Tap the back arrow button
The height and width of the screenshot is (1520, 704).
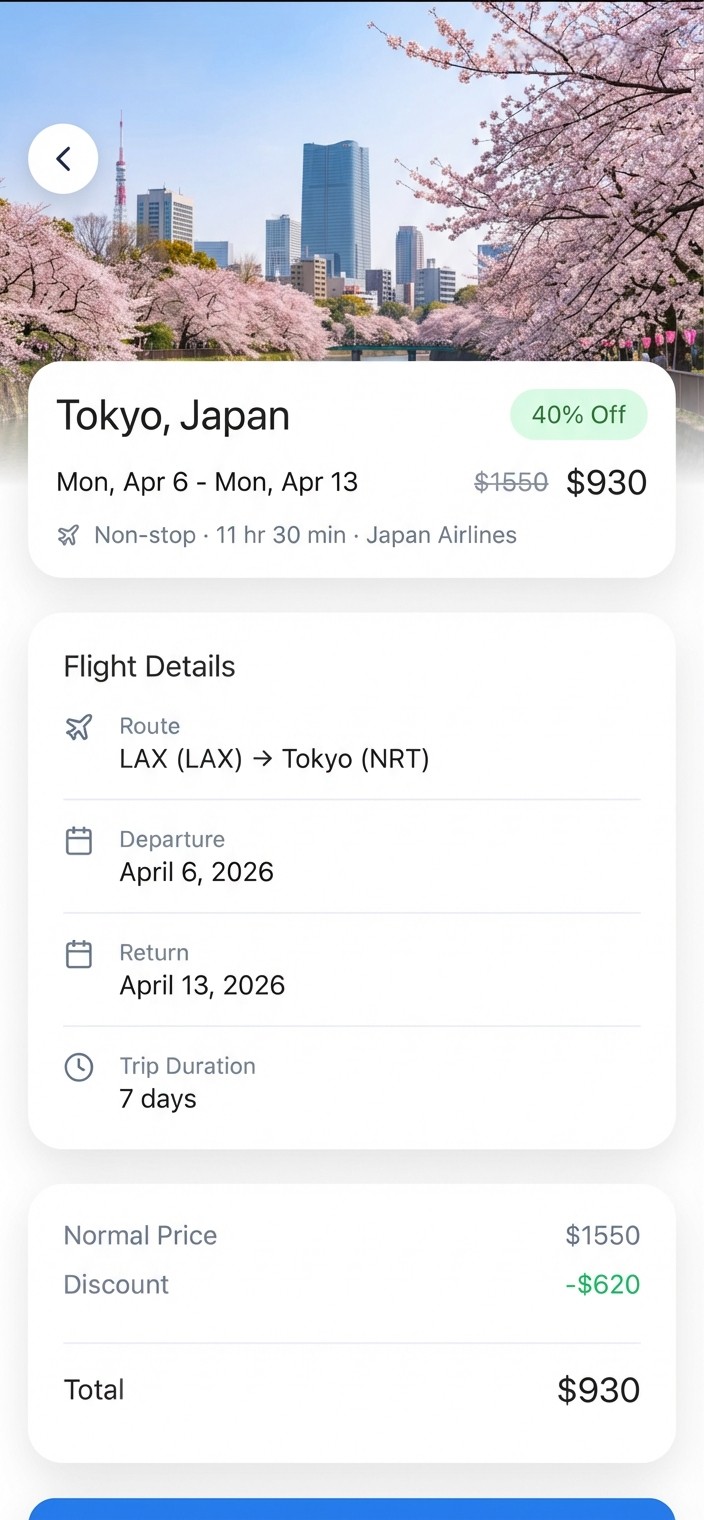[x=63, y=158]
